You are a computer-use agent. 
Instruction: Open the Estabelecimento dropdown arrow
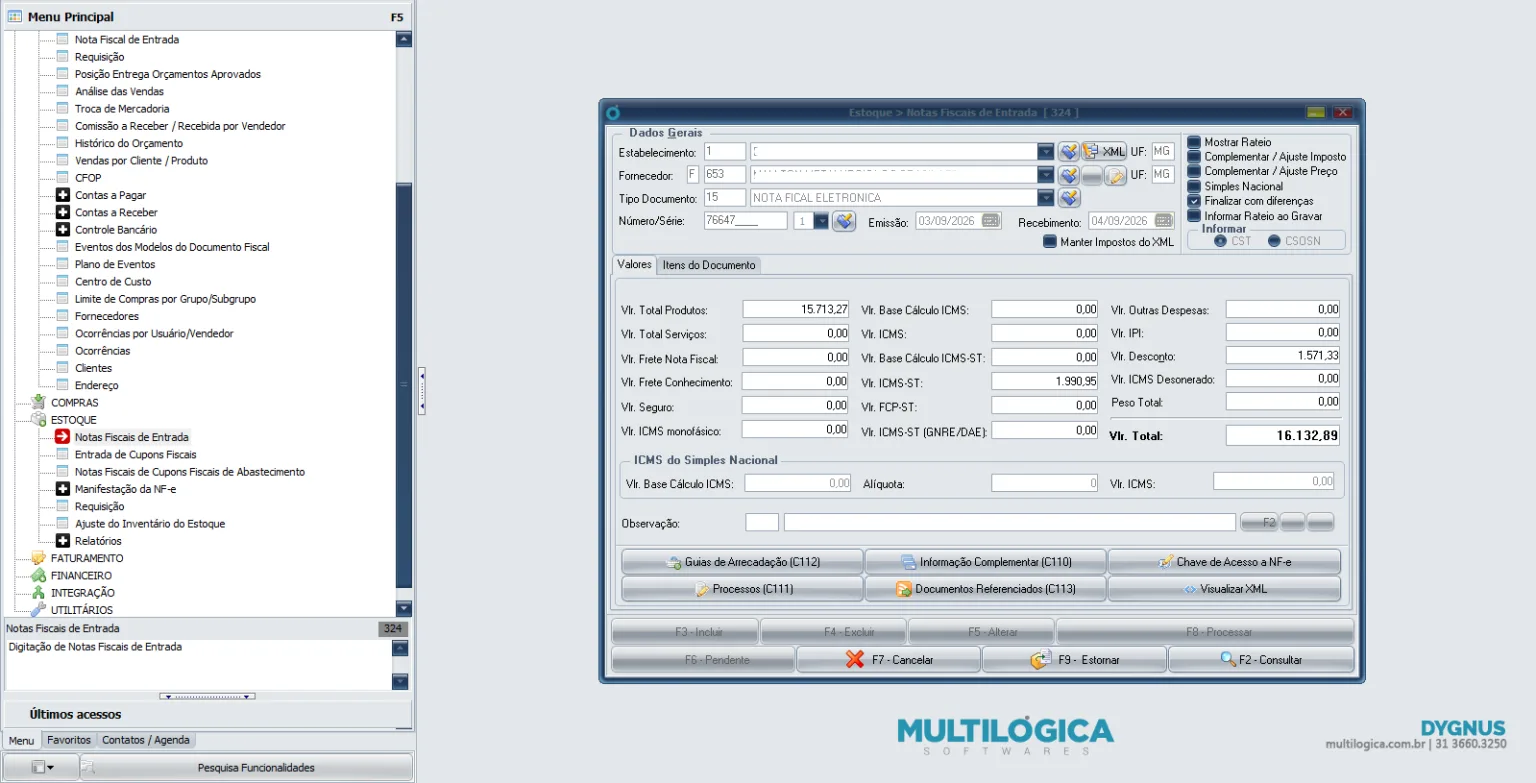[1046, 151]
